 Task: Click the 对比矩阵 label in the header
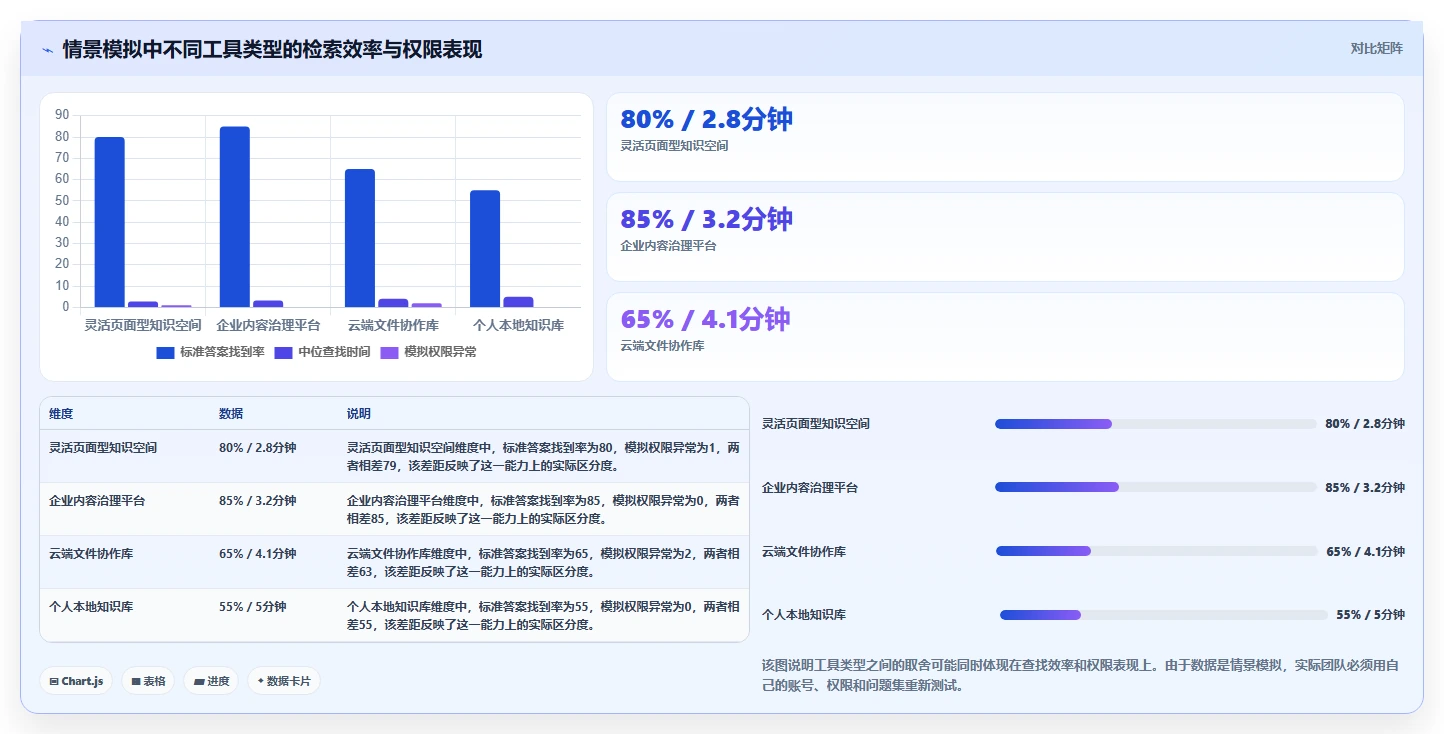click(x=1376, y=48)
